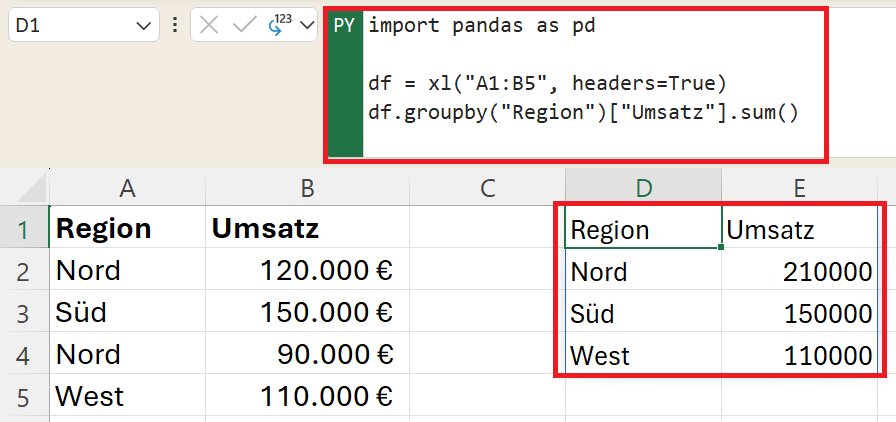
Task: Select column C header
Action: (x=487, y=187)
